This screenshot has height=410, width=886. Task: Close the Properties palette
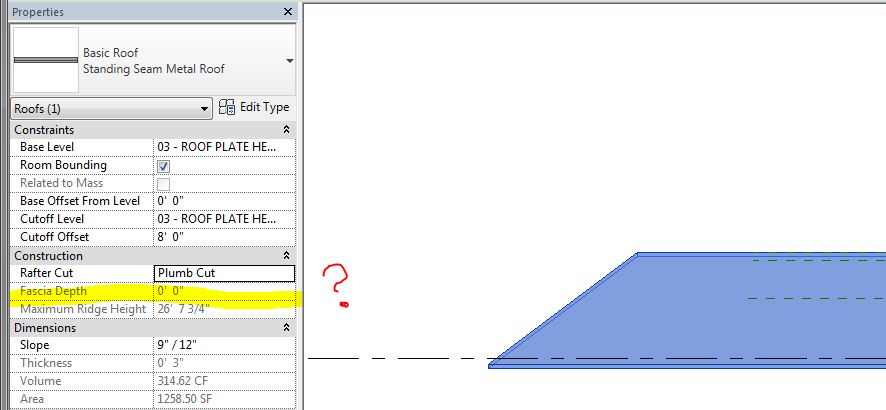(x=288, y=11)
